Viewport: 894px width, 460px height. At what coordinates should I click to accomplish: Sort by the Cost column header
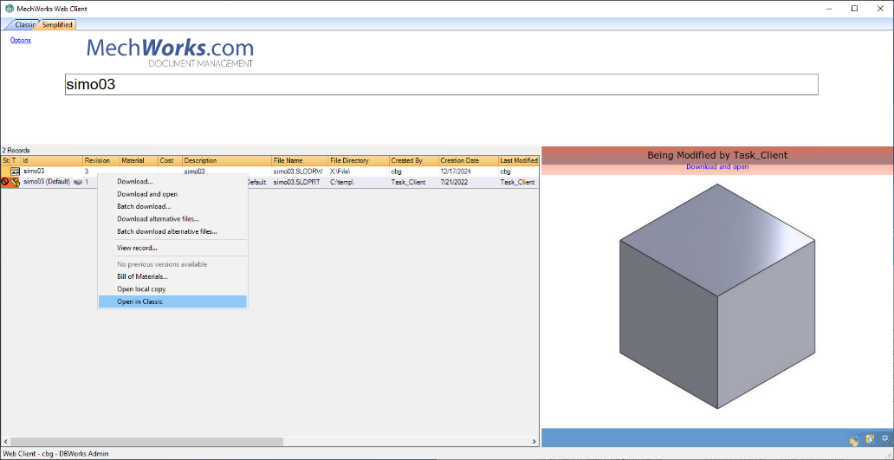[170, 161]
